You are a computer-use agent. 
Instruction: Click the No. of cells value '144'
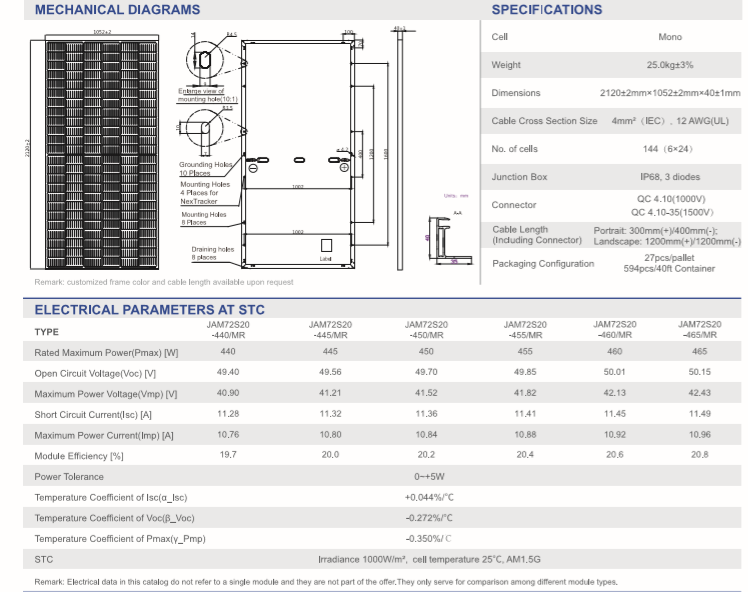(x=667, y=149)
